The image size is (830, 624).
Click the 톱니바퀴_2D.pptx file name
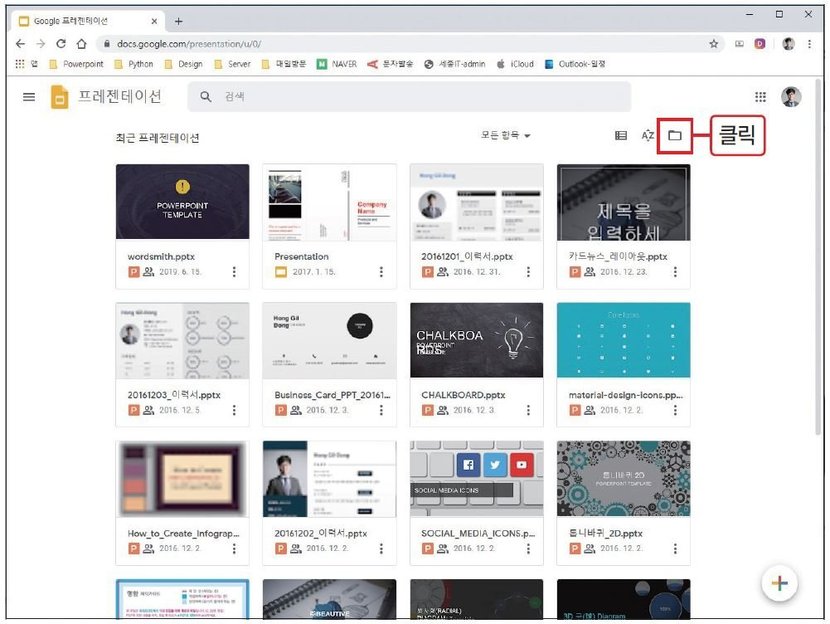606,533
